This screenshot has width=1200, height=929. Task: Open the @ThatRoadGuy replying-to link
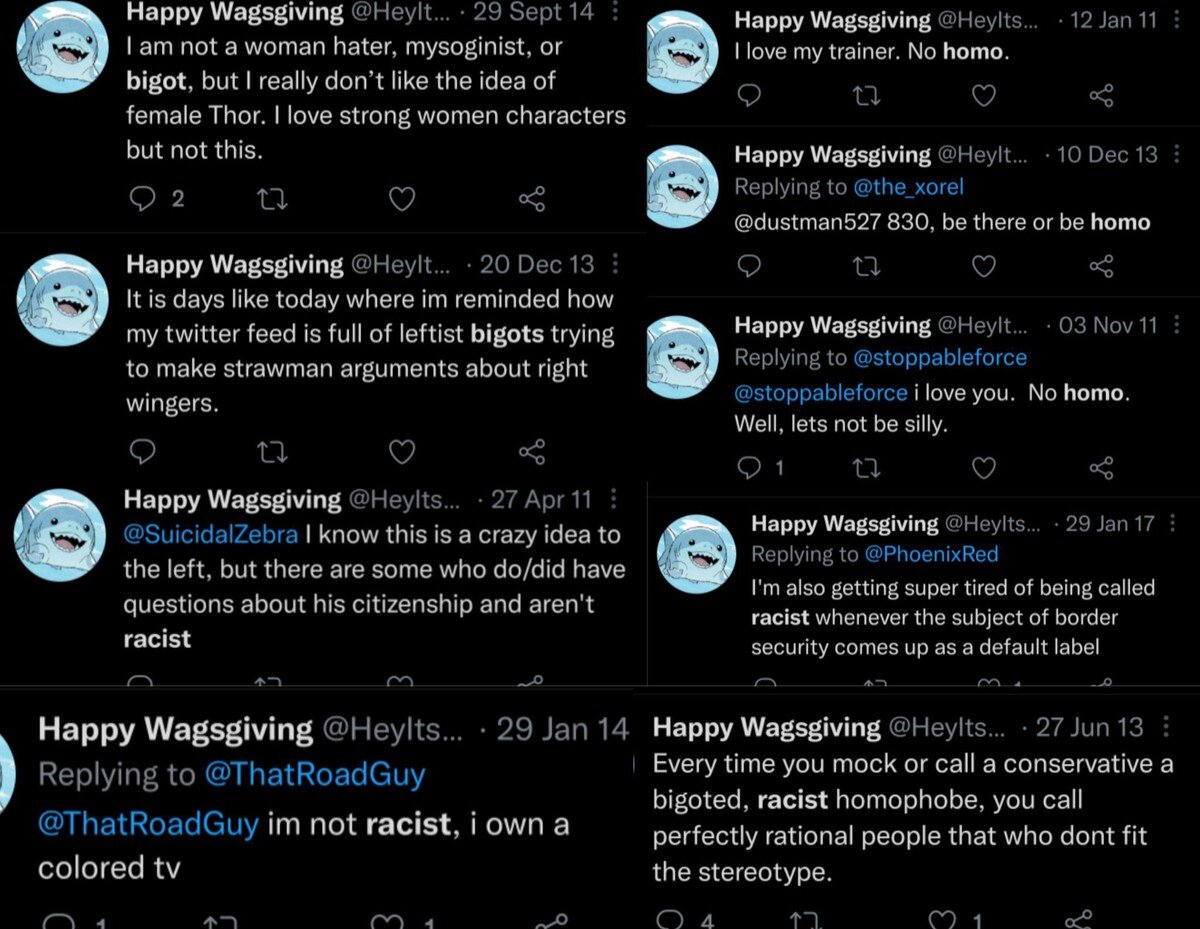pyautogui.click(x=315, y=774)
